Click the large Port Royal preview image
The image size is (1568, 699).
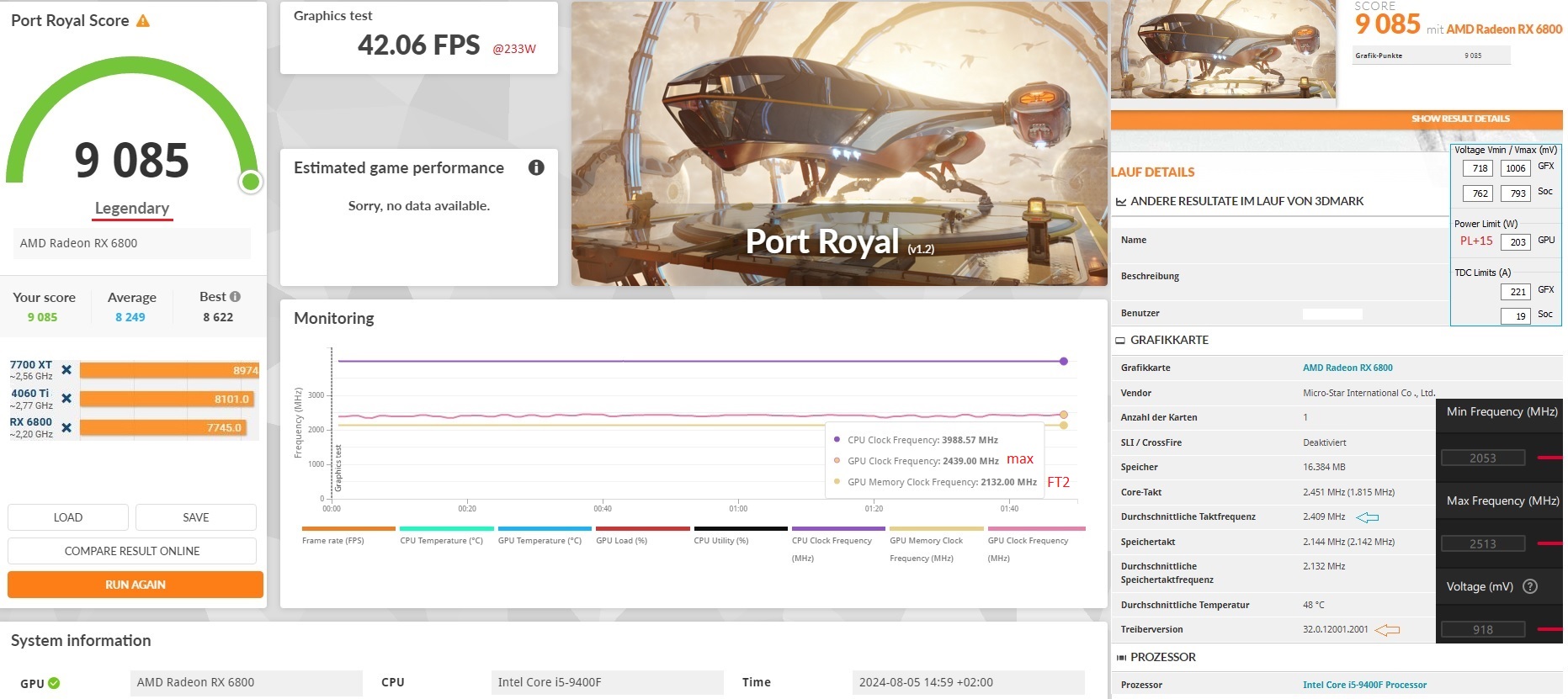click(x=839, y=144)
